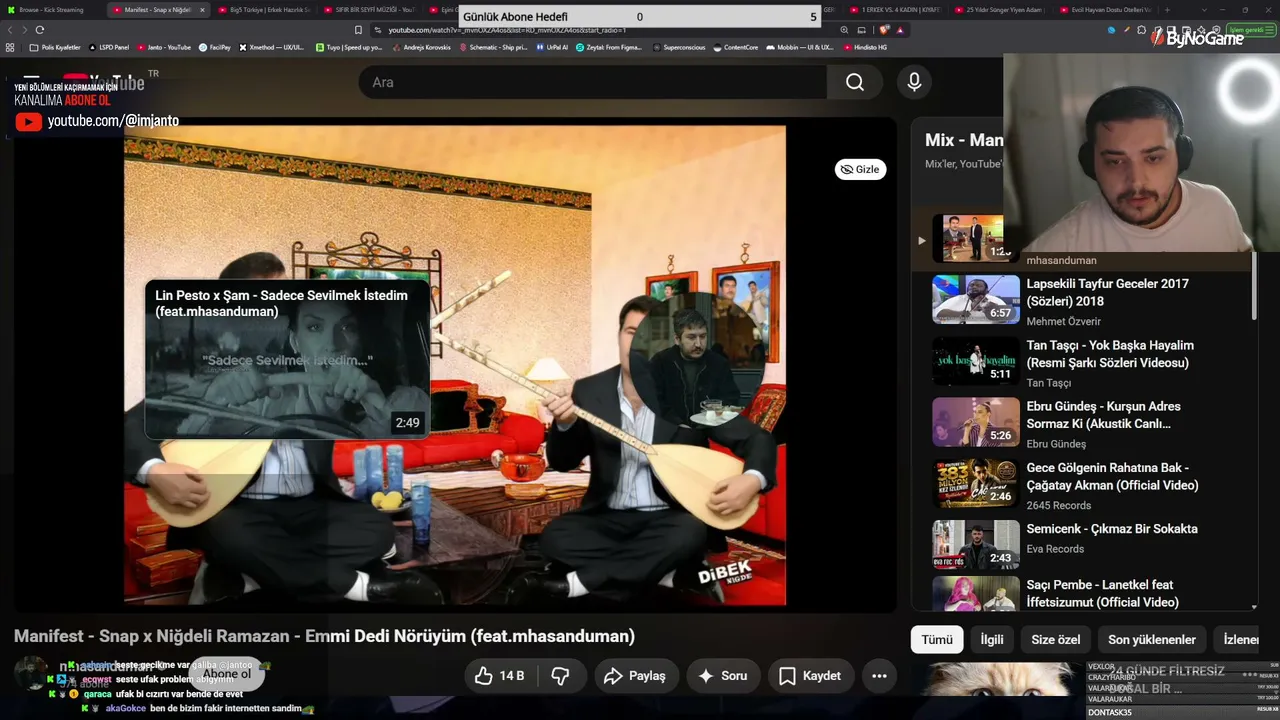Open Brave Rewards triangle icon

(x=900, y=30)
